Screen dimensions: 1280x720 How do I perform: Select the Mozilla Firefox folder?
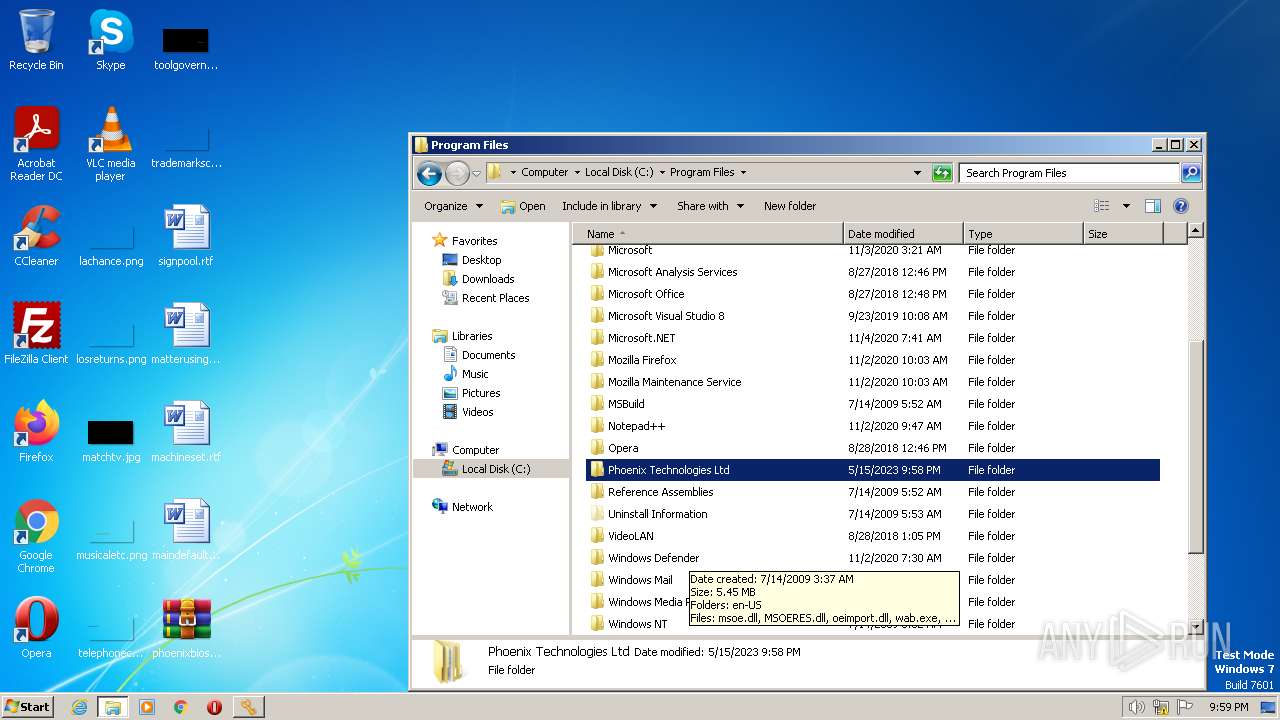point(642,360)
